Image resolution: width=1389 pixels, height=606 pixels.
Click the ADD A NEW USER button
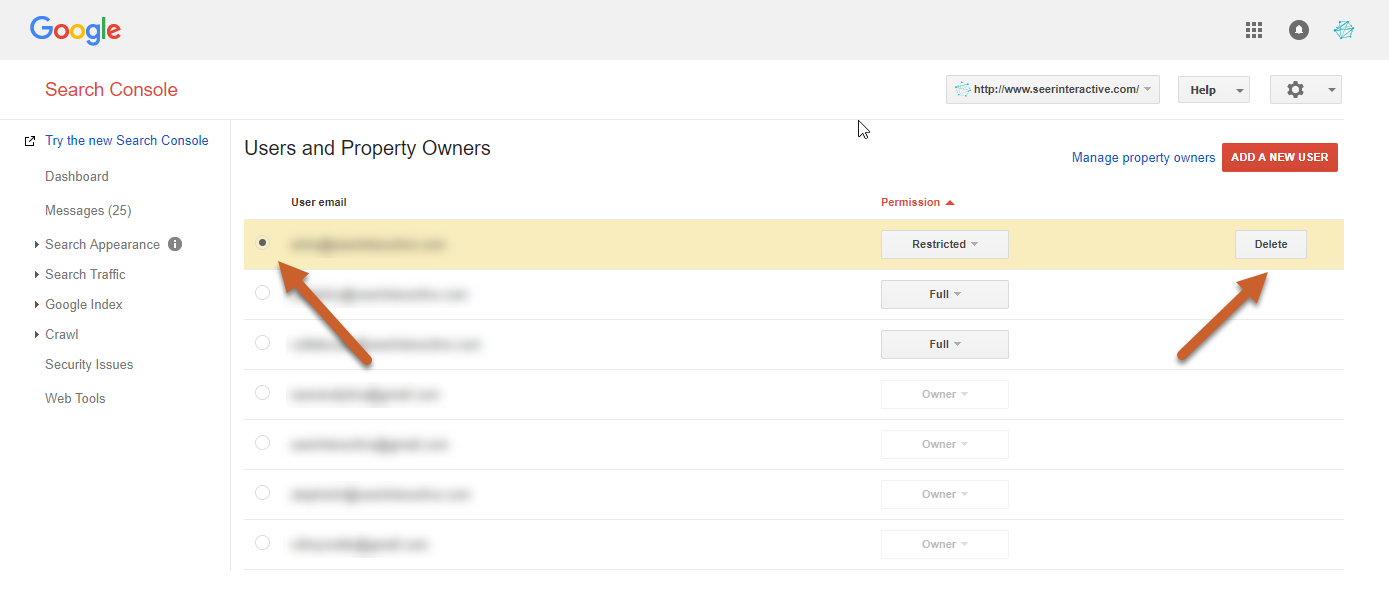(x=1279, y=158)
